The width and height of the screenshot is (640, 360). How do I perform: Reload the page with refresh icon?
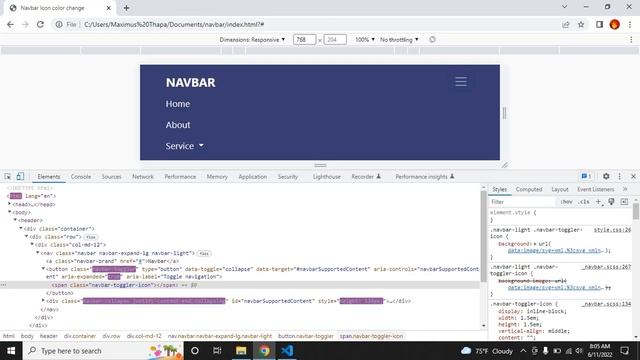click(40, 24)
